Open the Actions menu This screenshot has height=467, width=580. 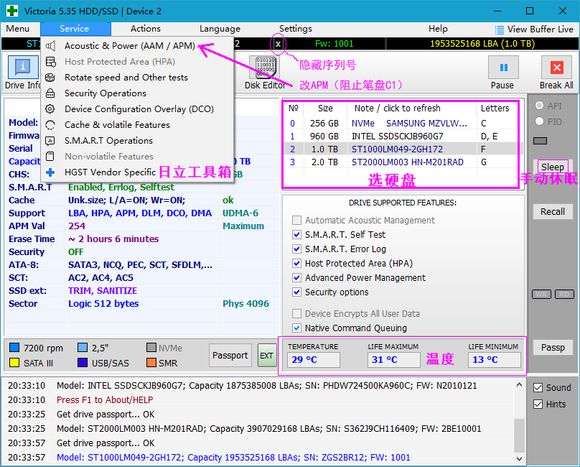tap(145, 29)
